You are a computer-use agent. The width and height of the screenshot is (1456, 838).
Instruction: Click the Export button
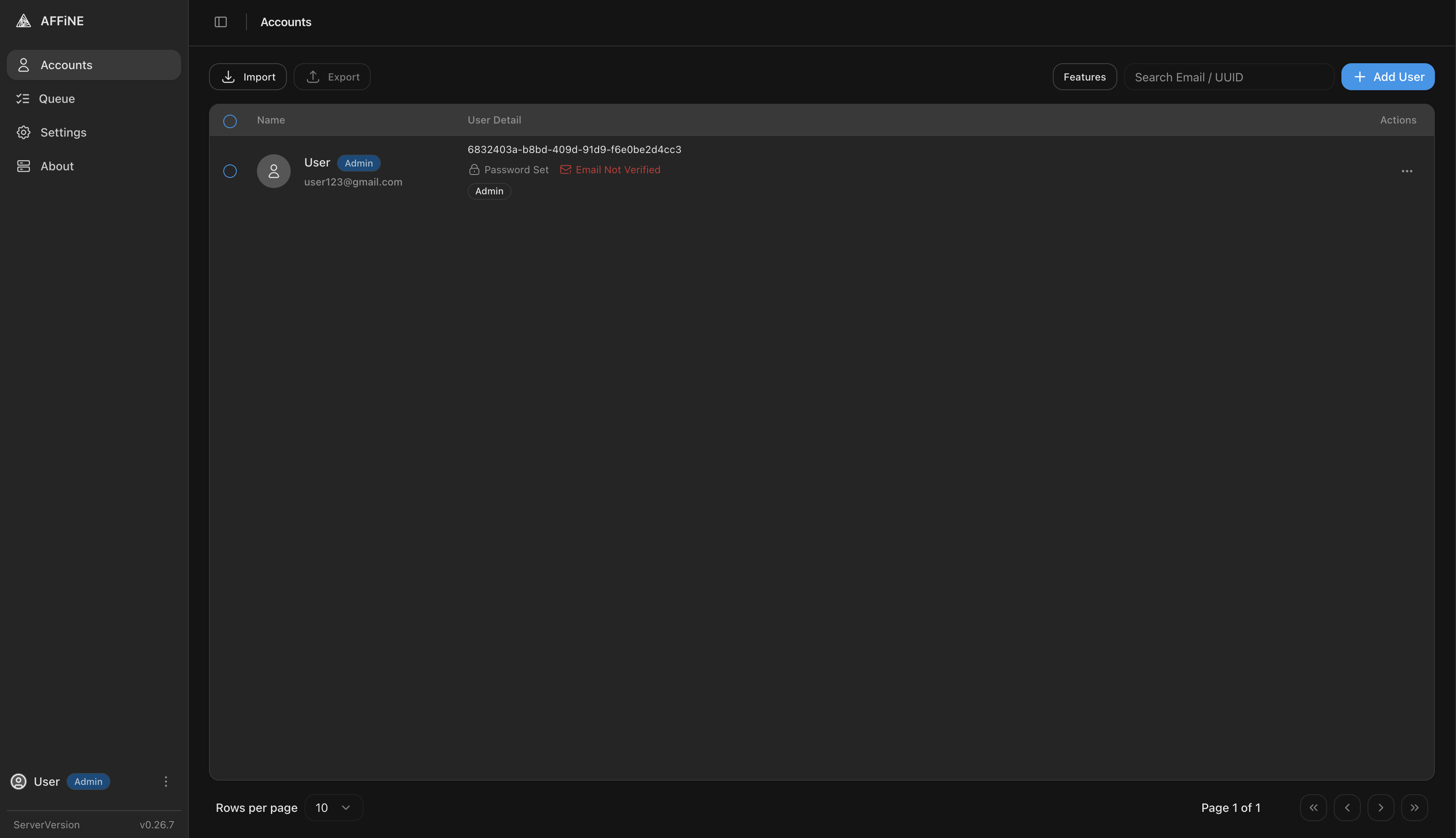pos(332,77)
